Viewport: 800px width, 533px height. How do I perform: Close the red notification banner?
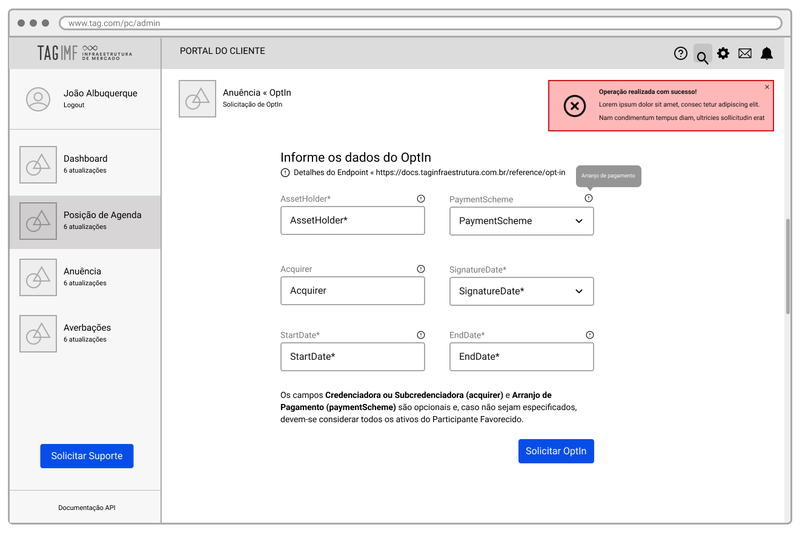pyautogui.click(x=767, y=87)
